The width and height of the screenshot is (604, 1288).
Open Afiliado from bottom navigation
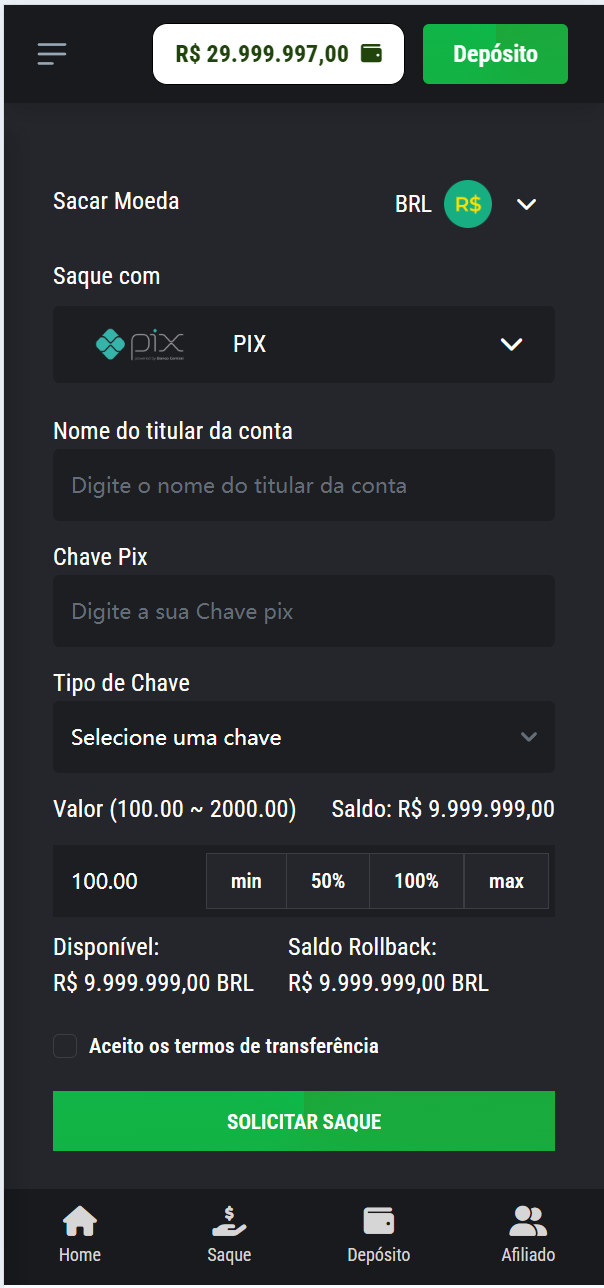point(528,1222)
